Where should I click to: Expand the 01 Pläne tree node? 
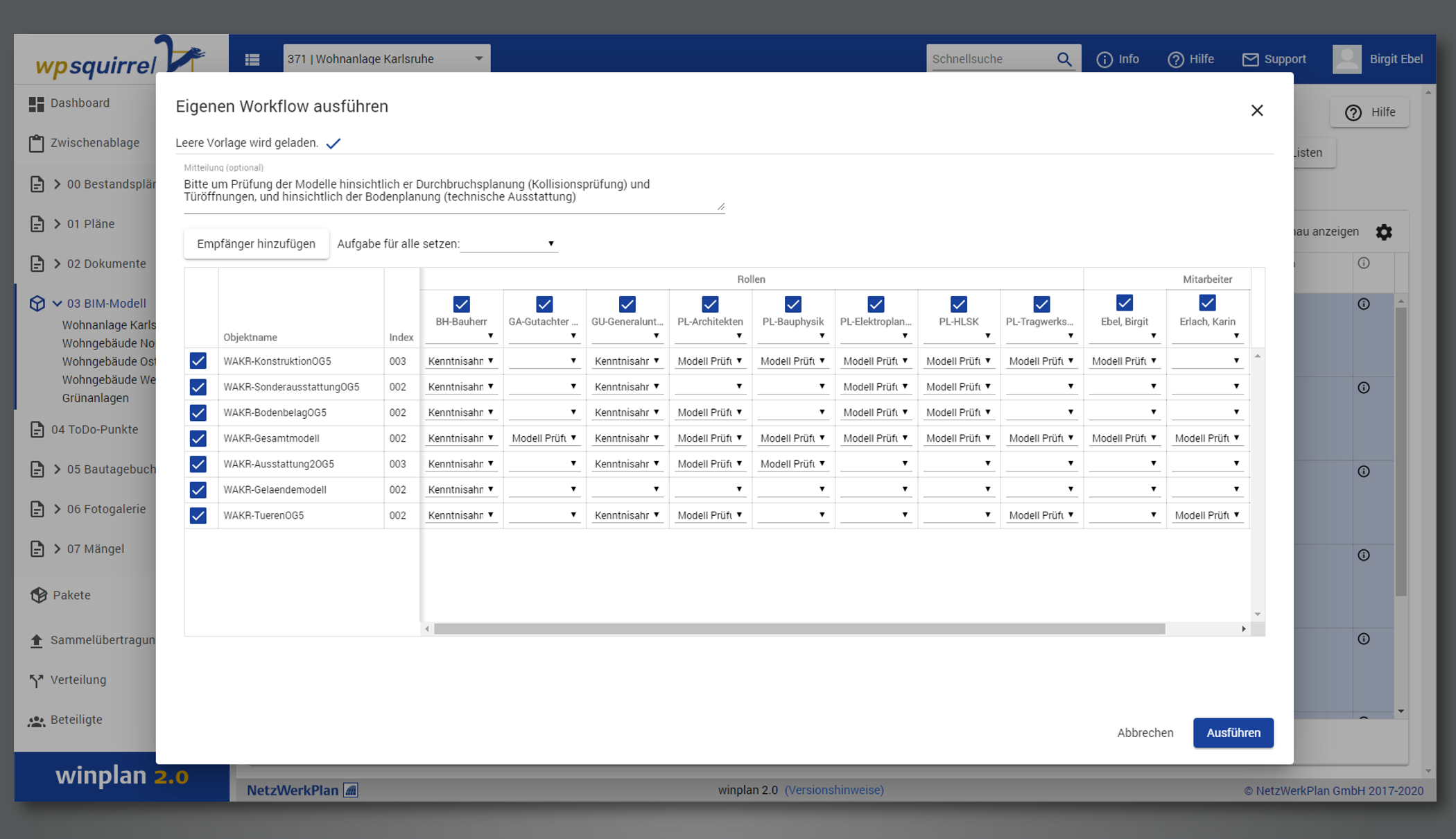[58, 224]
